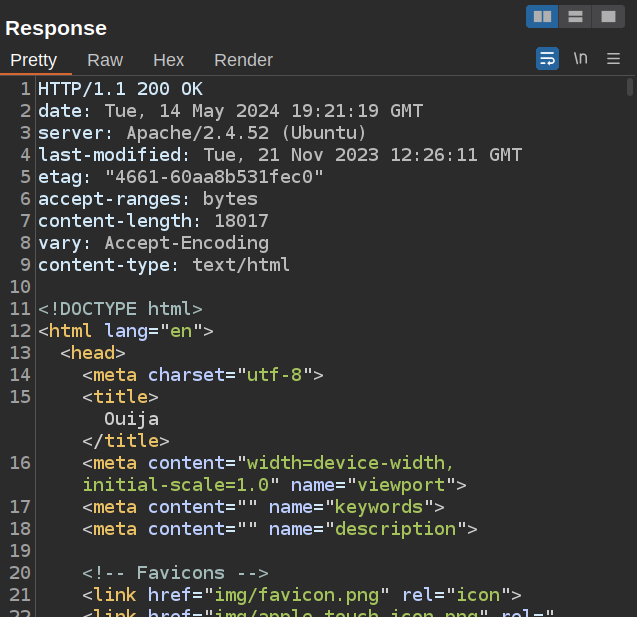The image size is (637, 617).
Task: Open the Render tab
Action: click(x=243, y=60)
